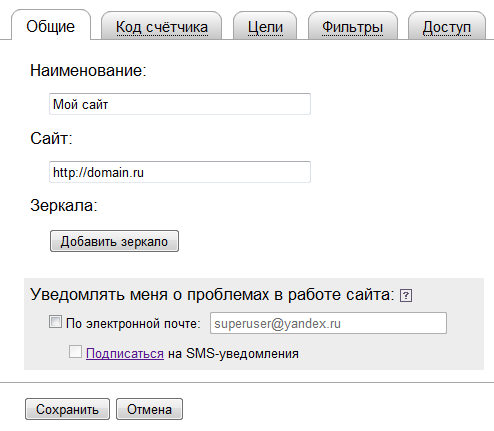
Task: Cancel changes with Отмена button
Action: click(x=149, y=409)
